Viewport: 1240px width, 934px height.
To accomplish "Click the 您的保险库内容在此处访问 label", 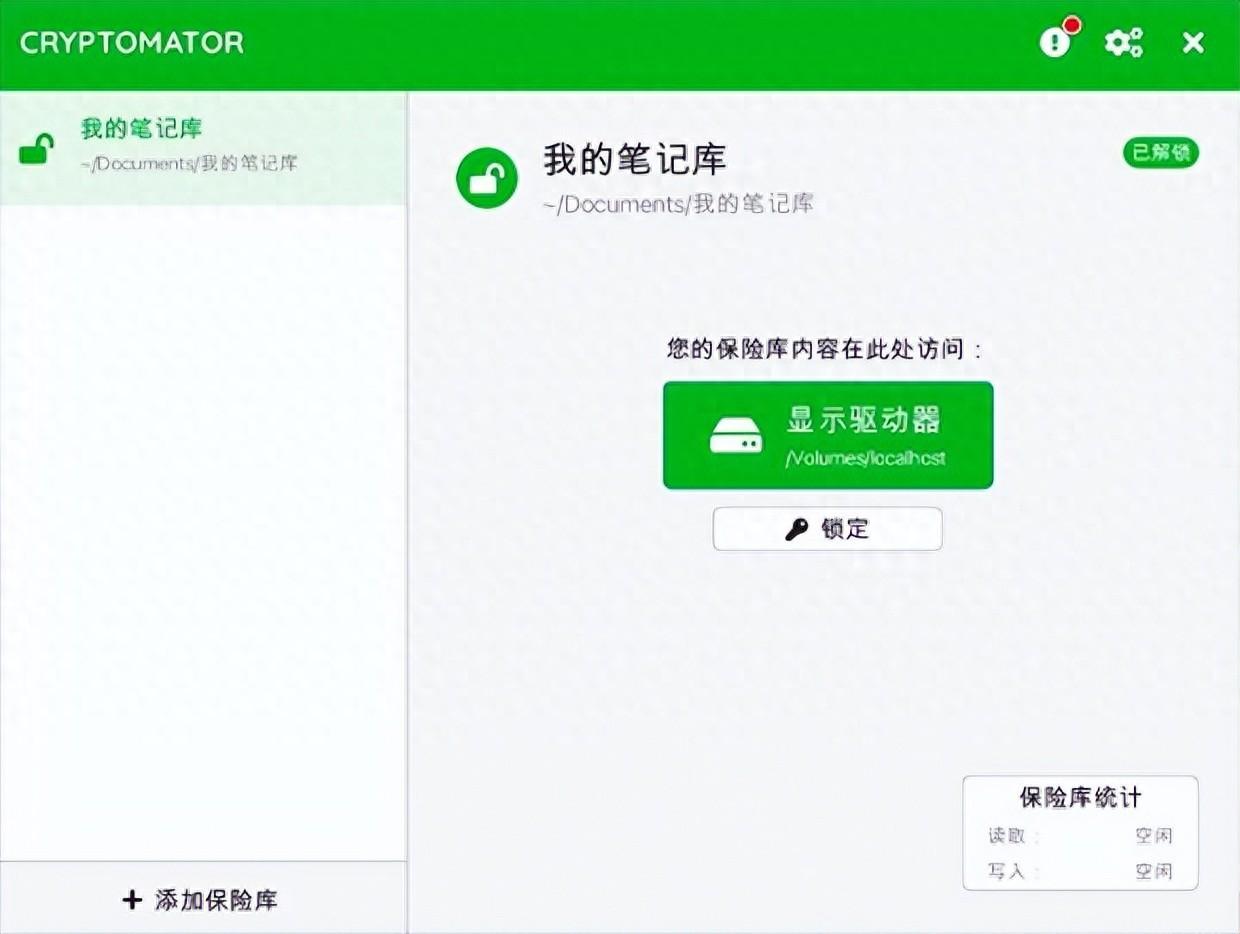I will pyautogui.click(x=824, y=349).
